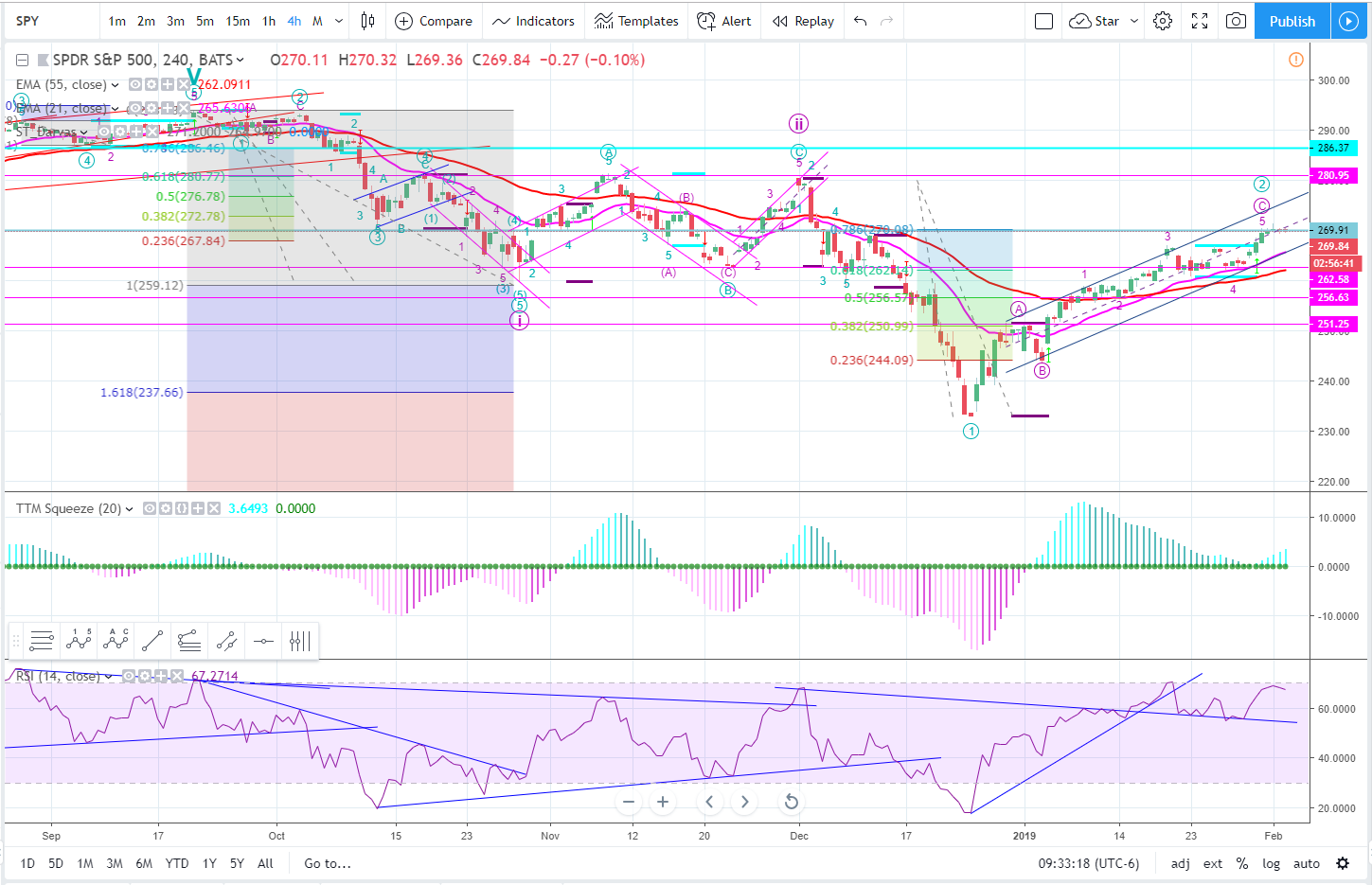The width and height of the screenshot is (1372, 885).
Task: Remove the EMA 55 indicator
Action: (184, 84)
